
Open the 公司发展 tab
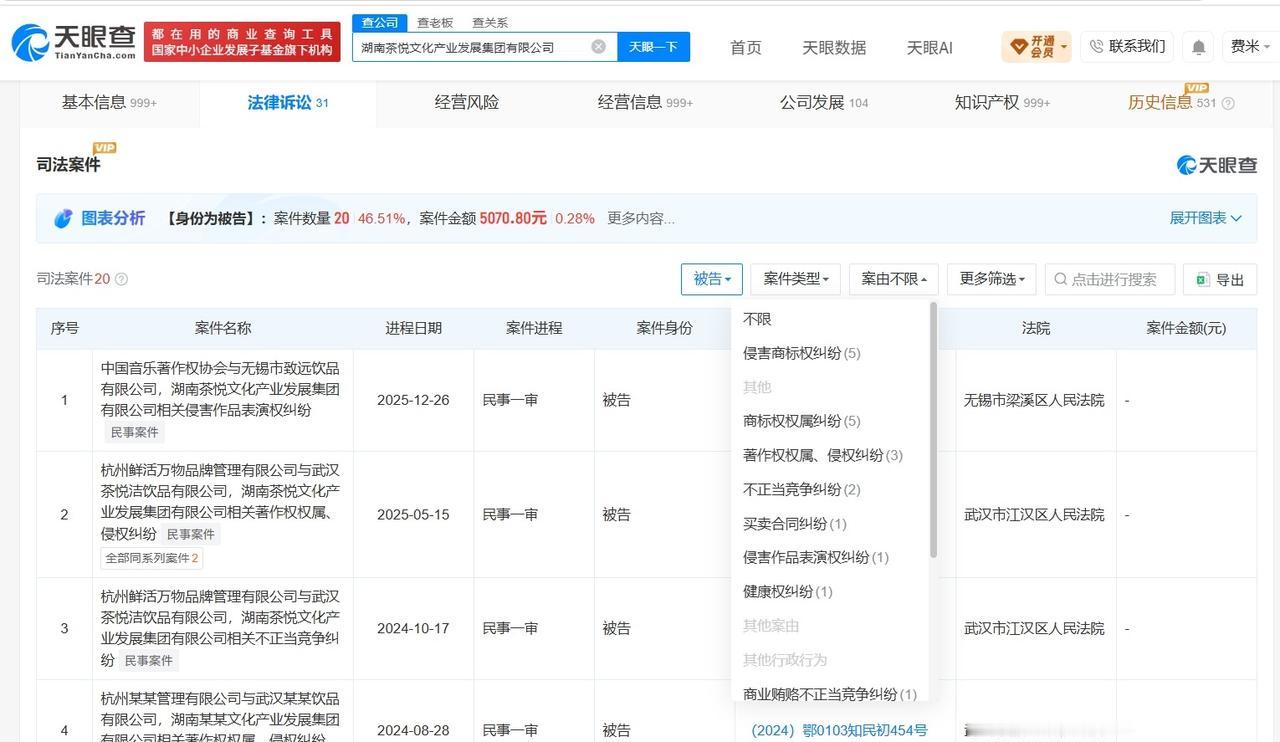click(824, 102)
